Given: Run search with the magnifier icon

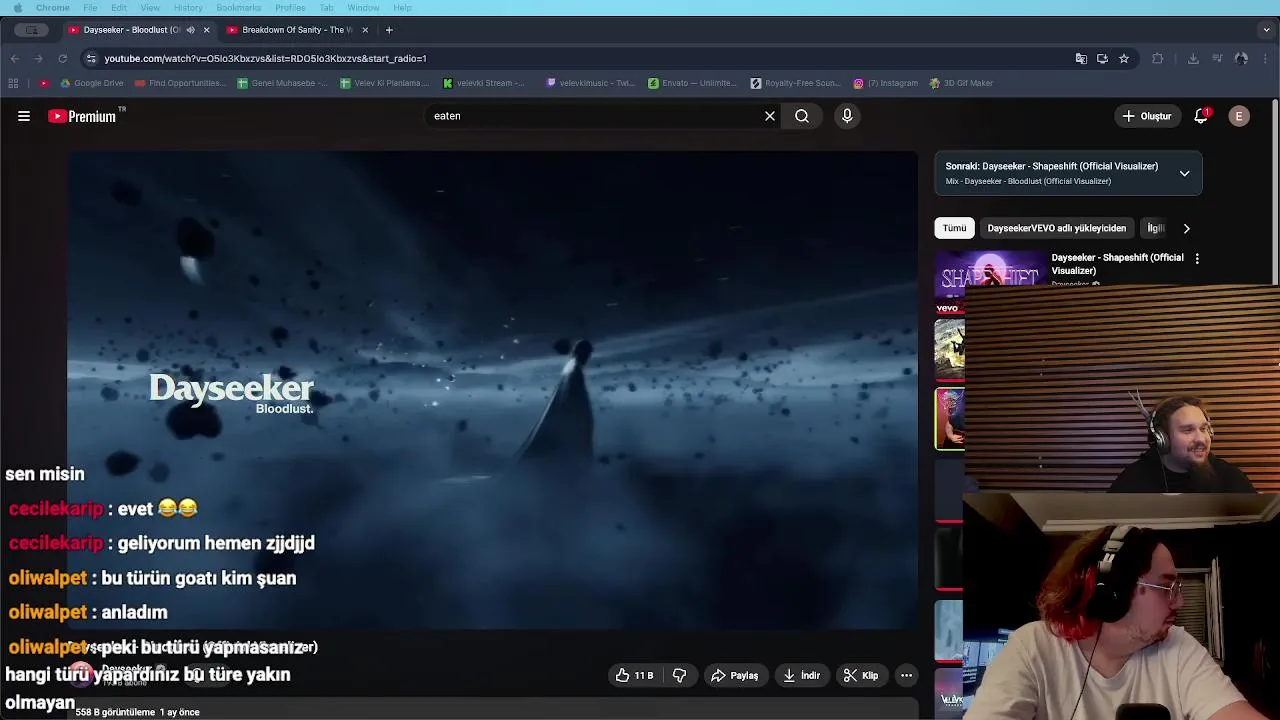Looking at the screenshot, I should click(802, 116).
